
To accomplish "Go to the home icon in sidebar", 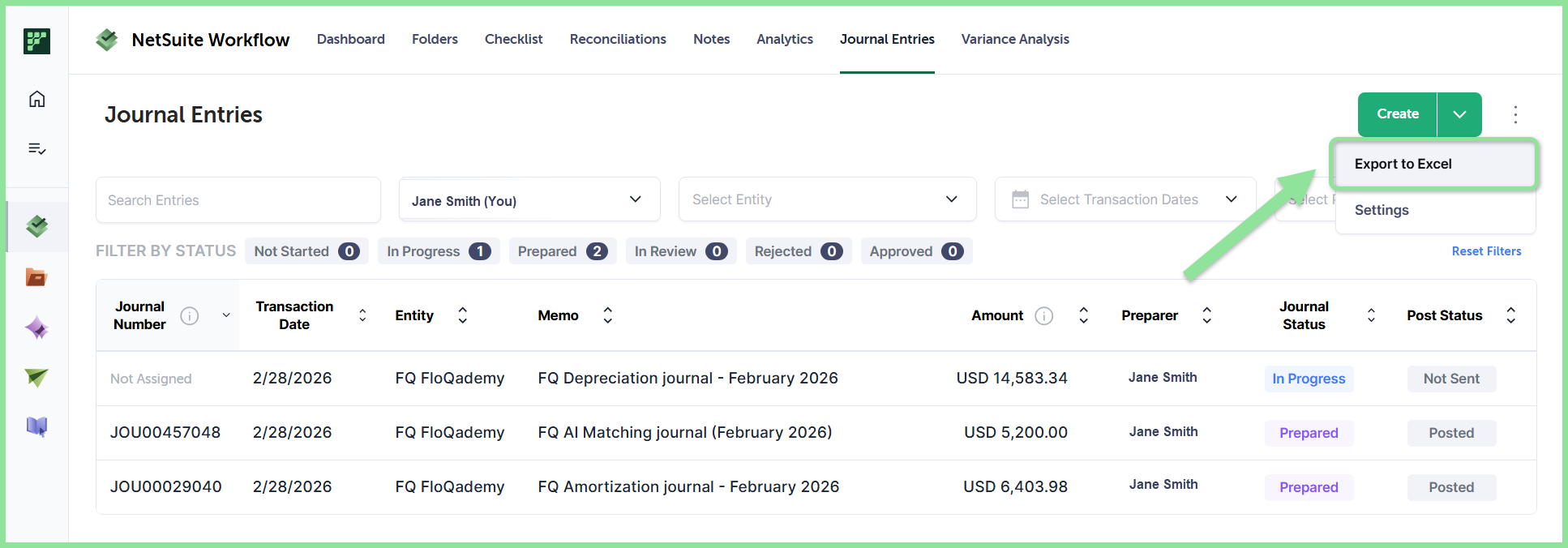I will pyautogui.click(x=36, y=99).
